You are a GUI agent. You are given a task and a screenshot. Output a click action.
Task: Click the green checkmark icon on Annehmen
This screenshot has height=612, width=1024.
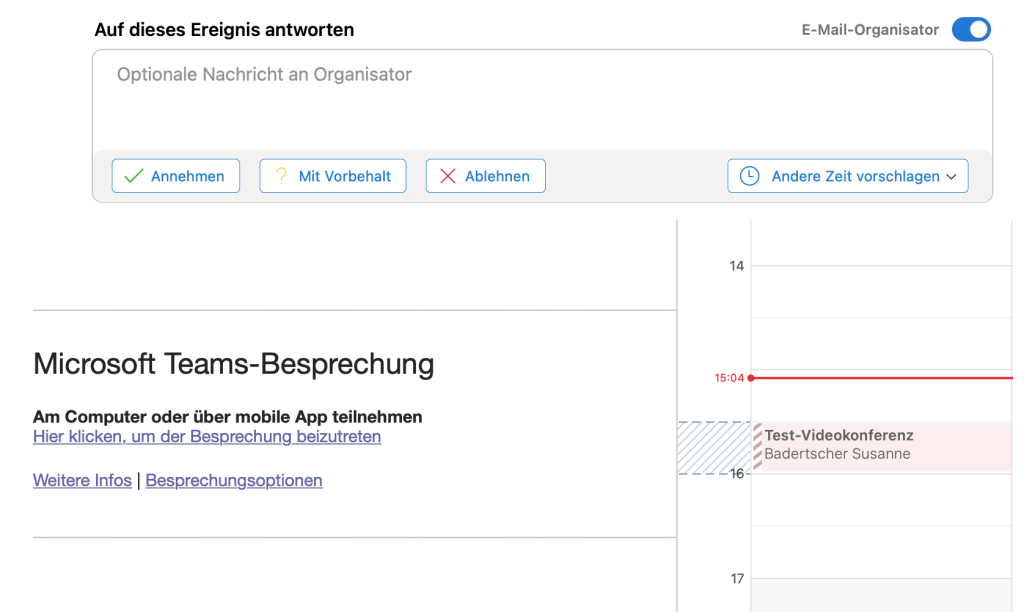click(x=134, y=176)
